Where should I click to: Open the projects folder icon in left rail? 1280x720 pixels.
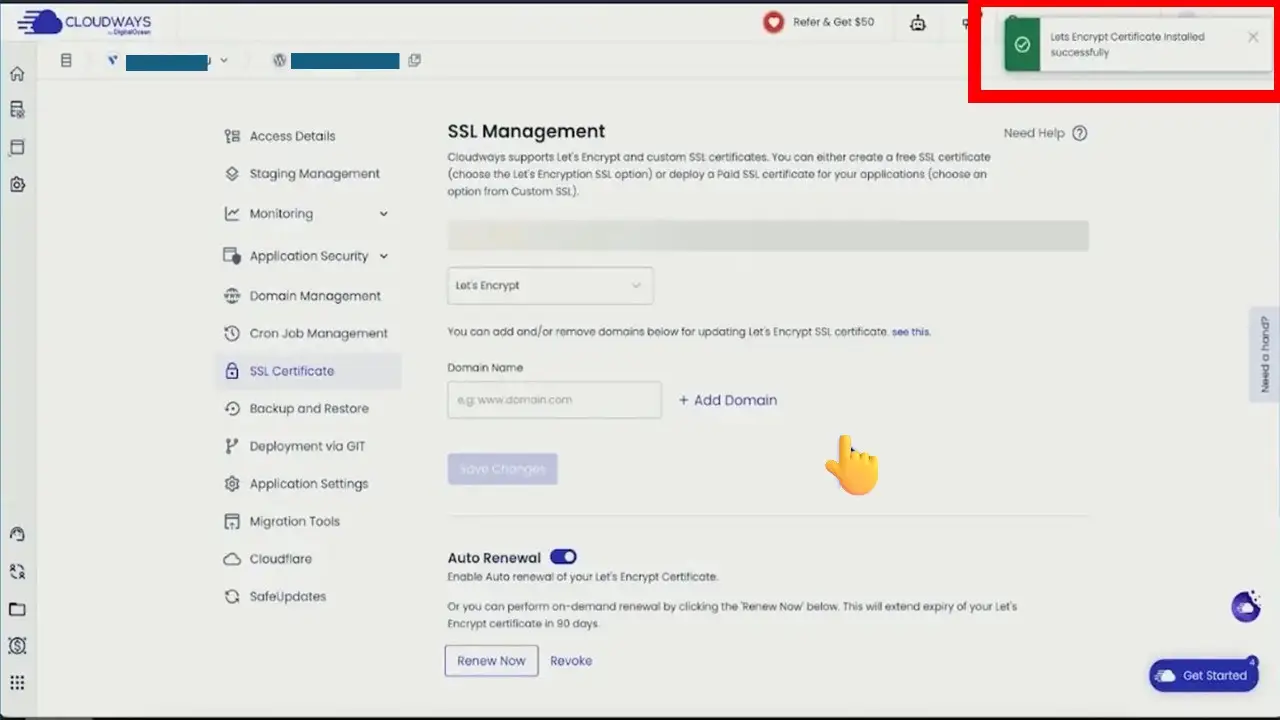tap(17, 609)
